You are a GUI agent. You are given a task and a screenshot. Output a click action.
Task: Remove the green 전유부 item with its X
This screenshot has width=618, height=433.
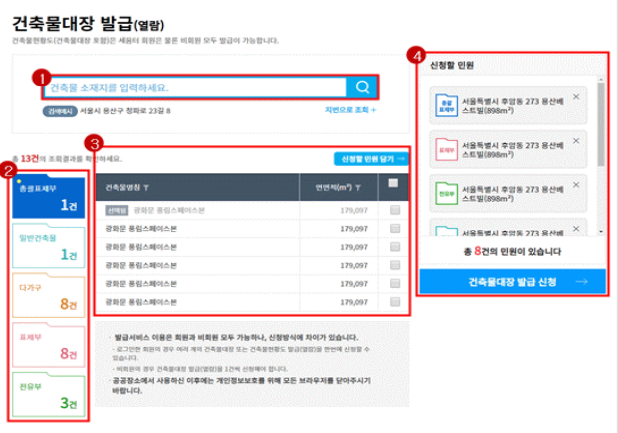tap(576, 185)
